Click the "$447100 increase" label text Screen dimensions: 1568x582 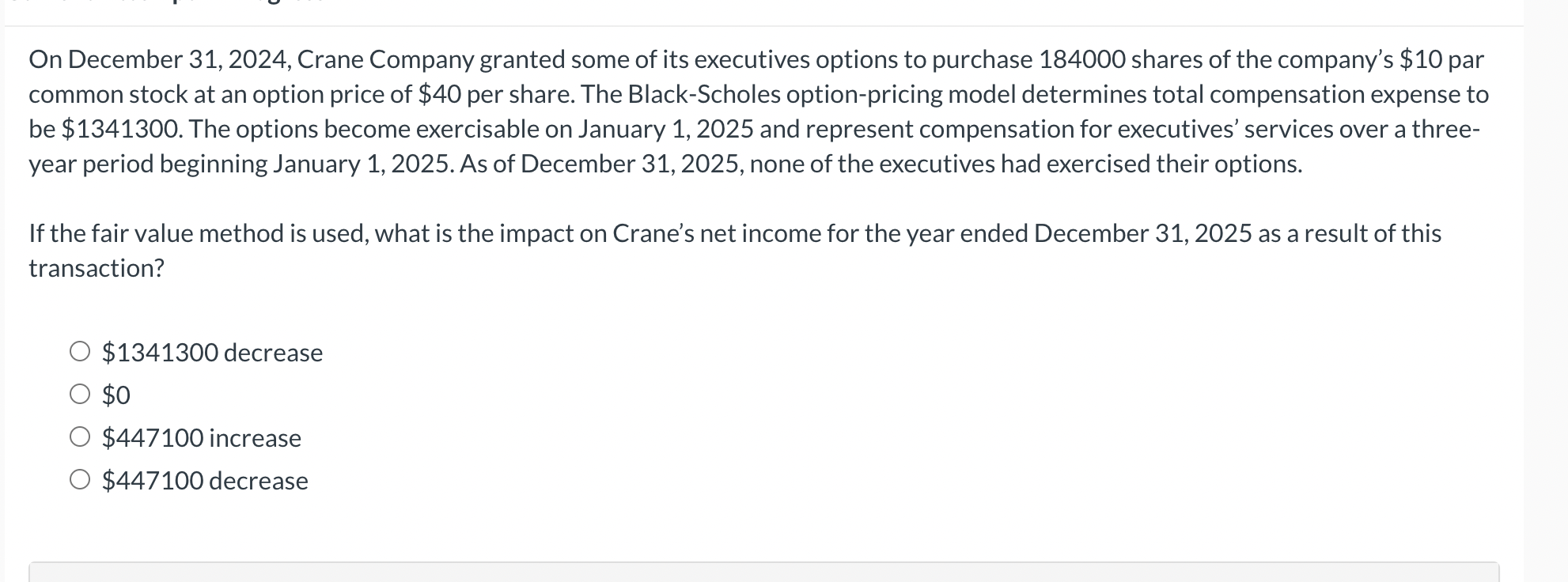coord(201,437)
